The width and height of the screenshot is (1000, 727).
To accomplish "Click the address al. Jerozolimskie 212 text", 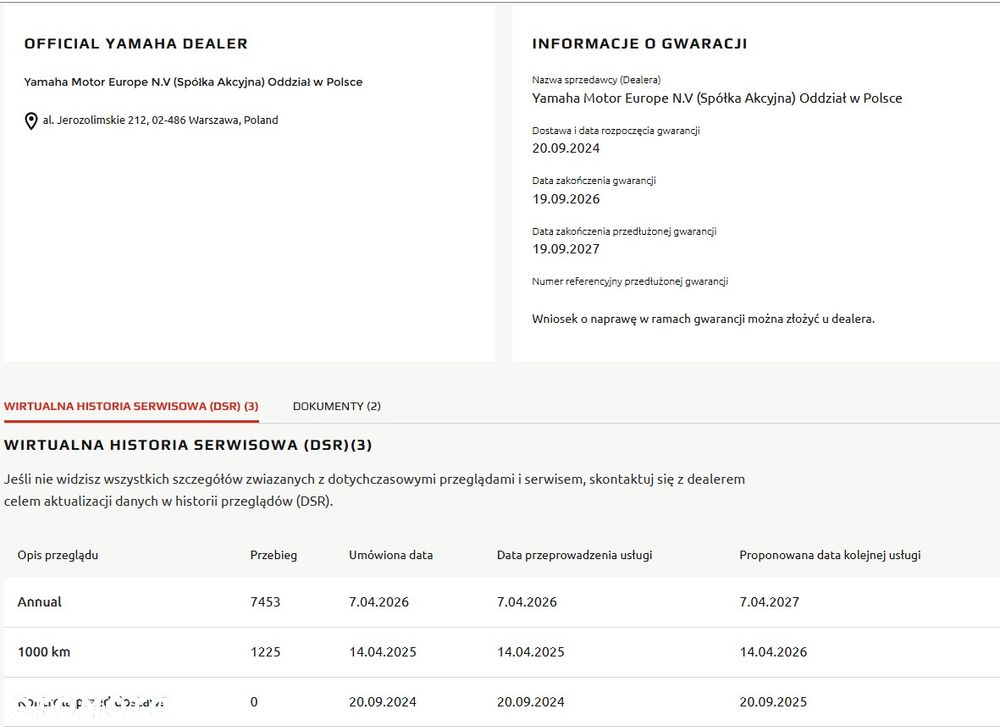I will pos(161,120).
